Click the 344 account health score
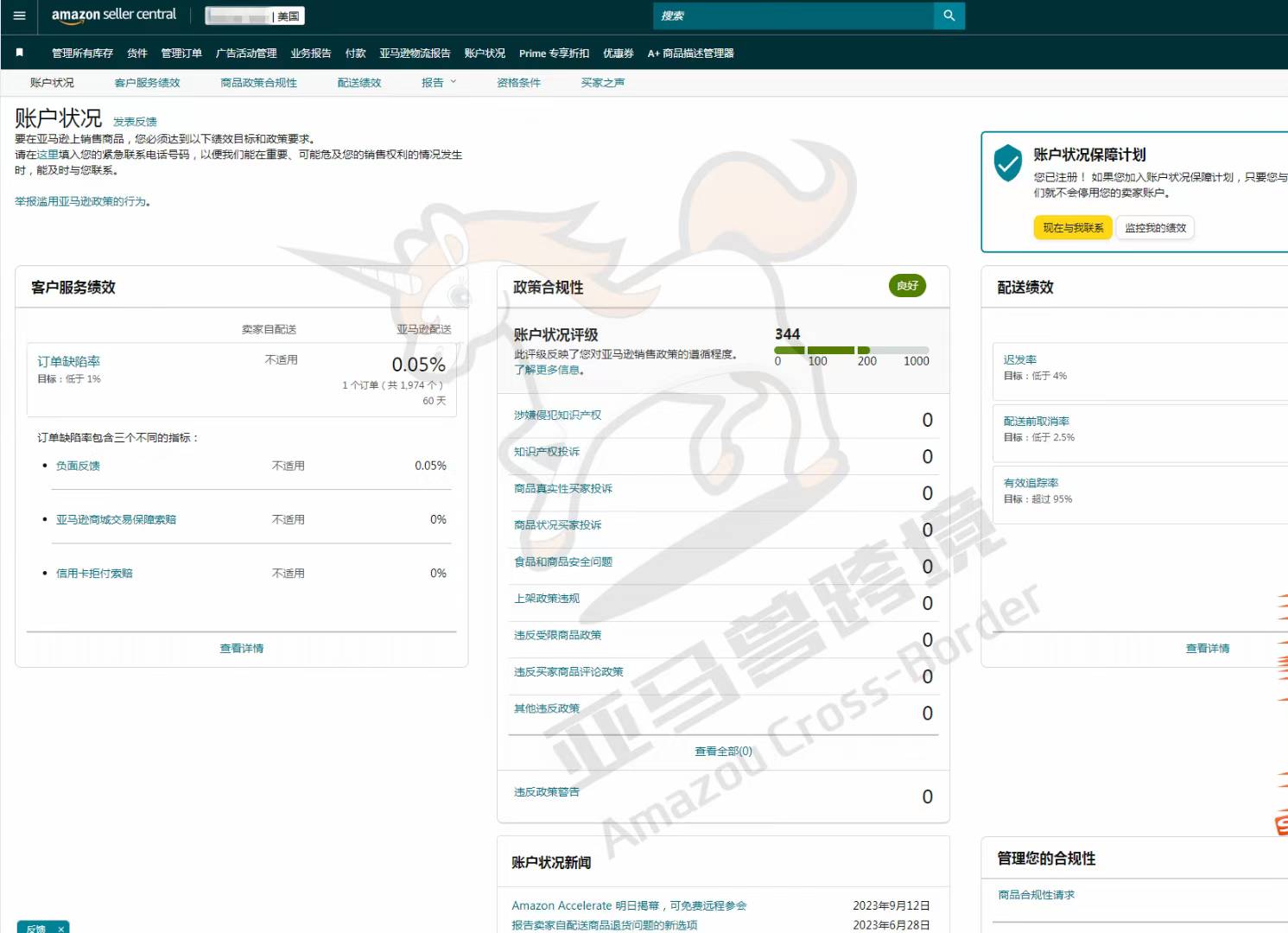The height and width of the screenshot is (933, 1288). (x=787, y=333)
